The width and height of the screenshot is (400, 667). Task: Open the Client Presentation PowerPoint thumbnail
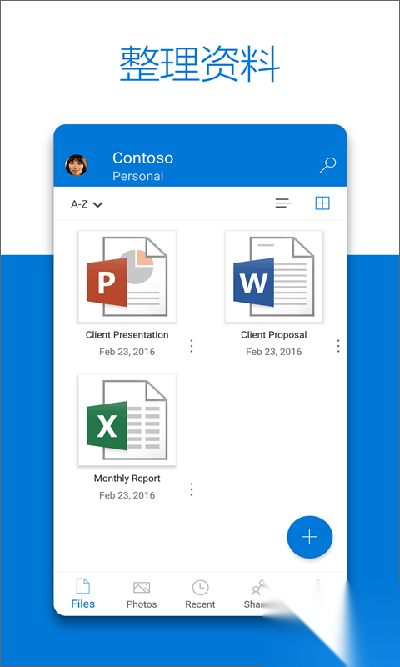pos(127,276)
